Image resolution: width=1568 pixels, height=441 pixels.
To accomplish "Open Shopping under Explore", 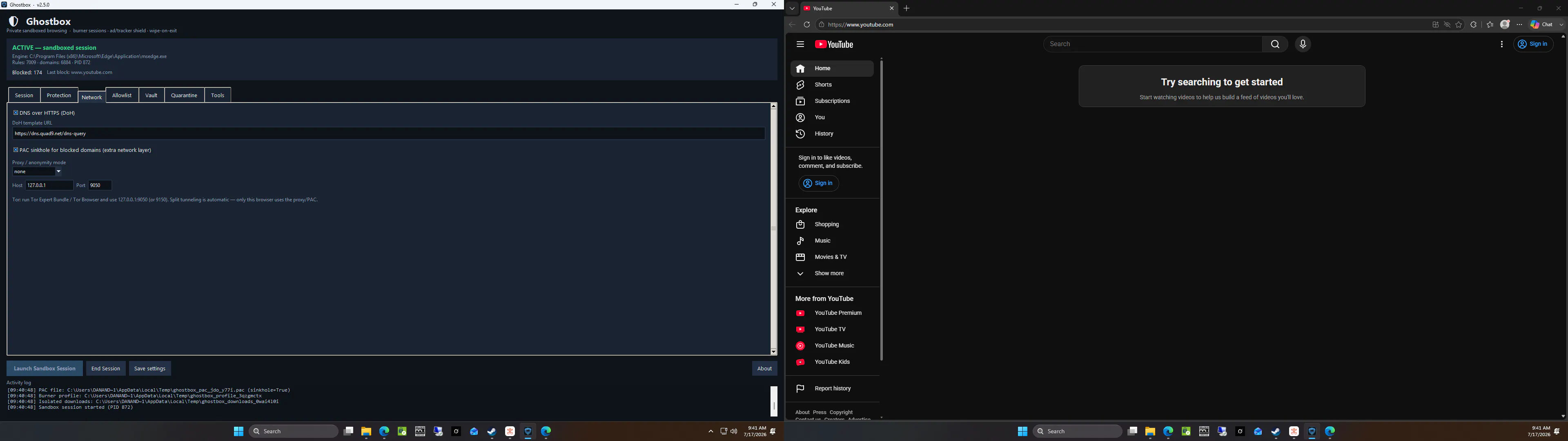I will 831,225.
